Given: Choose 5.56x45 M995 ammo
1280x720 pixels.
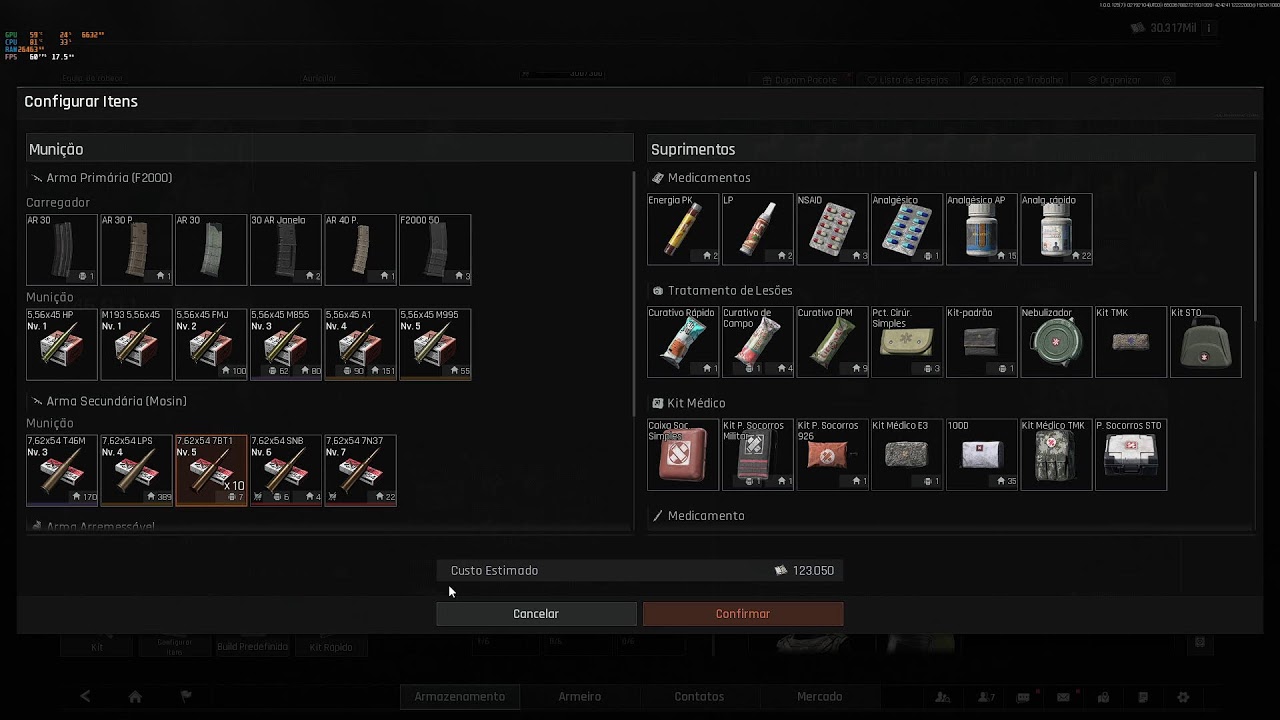Looking at the screenshot, I should point(435,344).
